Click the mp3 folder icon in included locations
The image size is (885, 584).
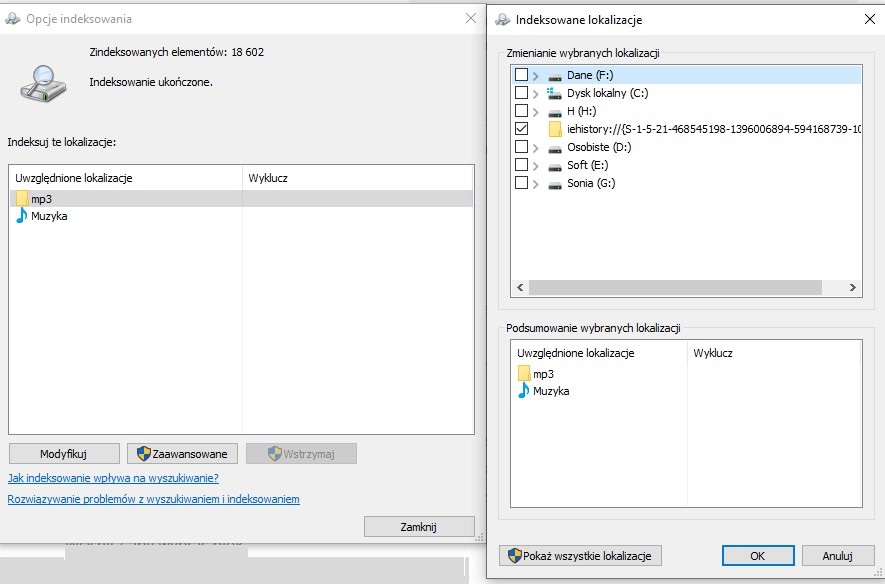(22, 199)
